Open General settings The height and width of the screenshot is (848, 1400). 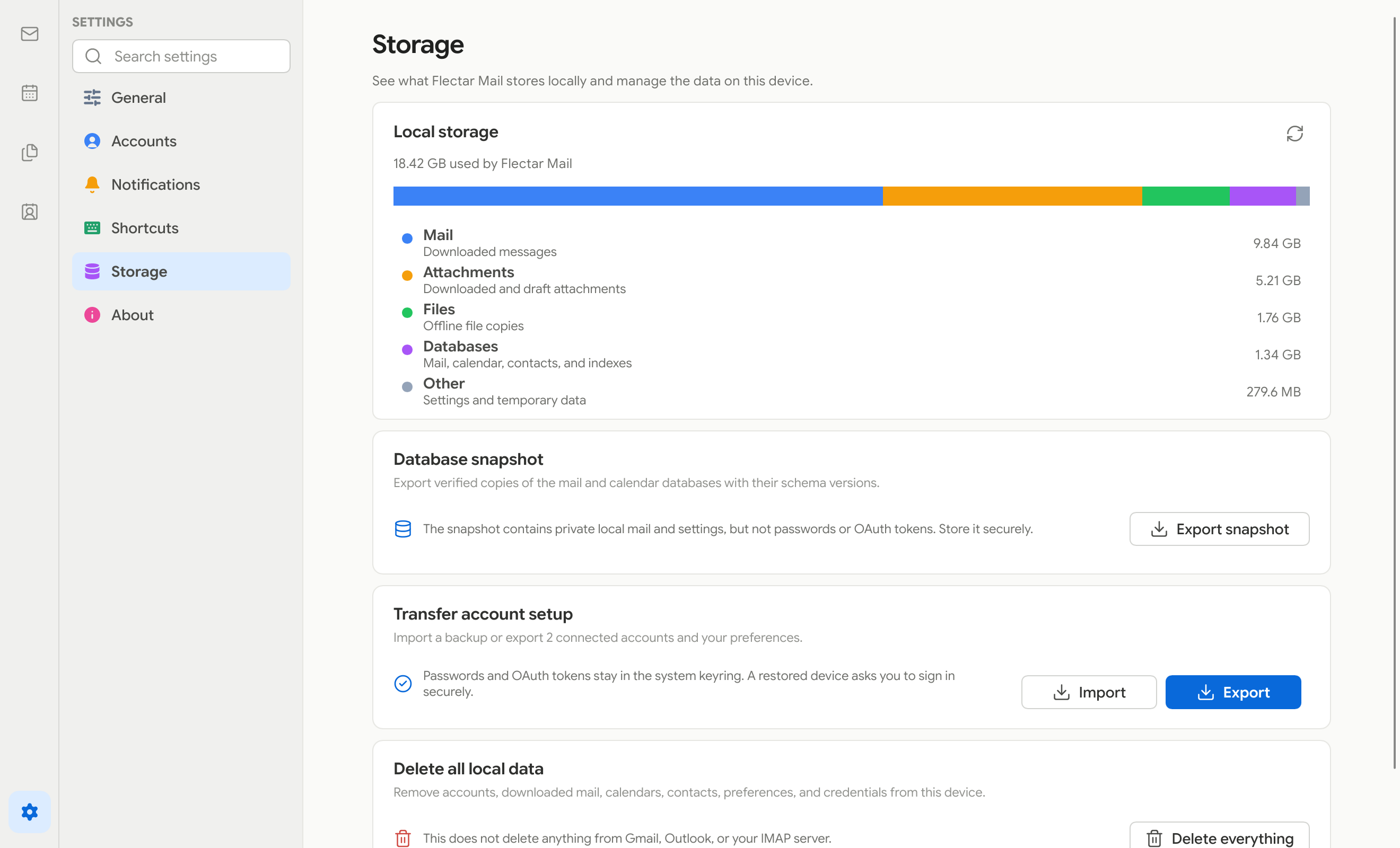(x=181, y=98)
